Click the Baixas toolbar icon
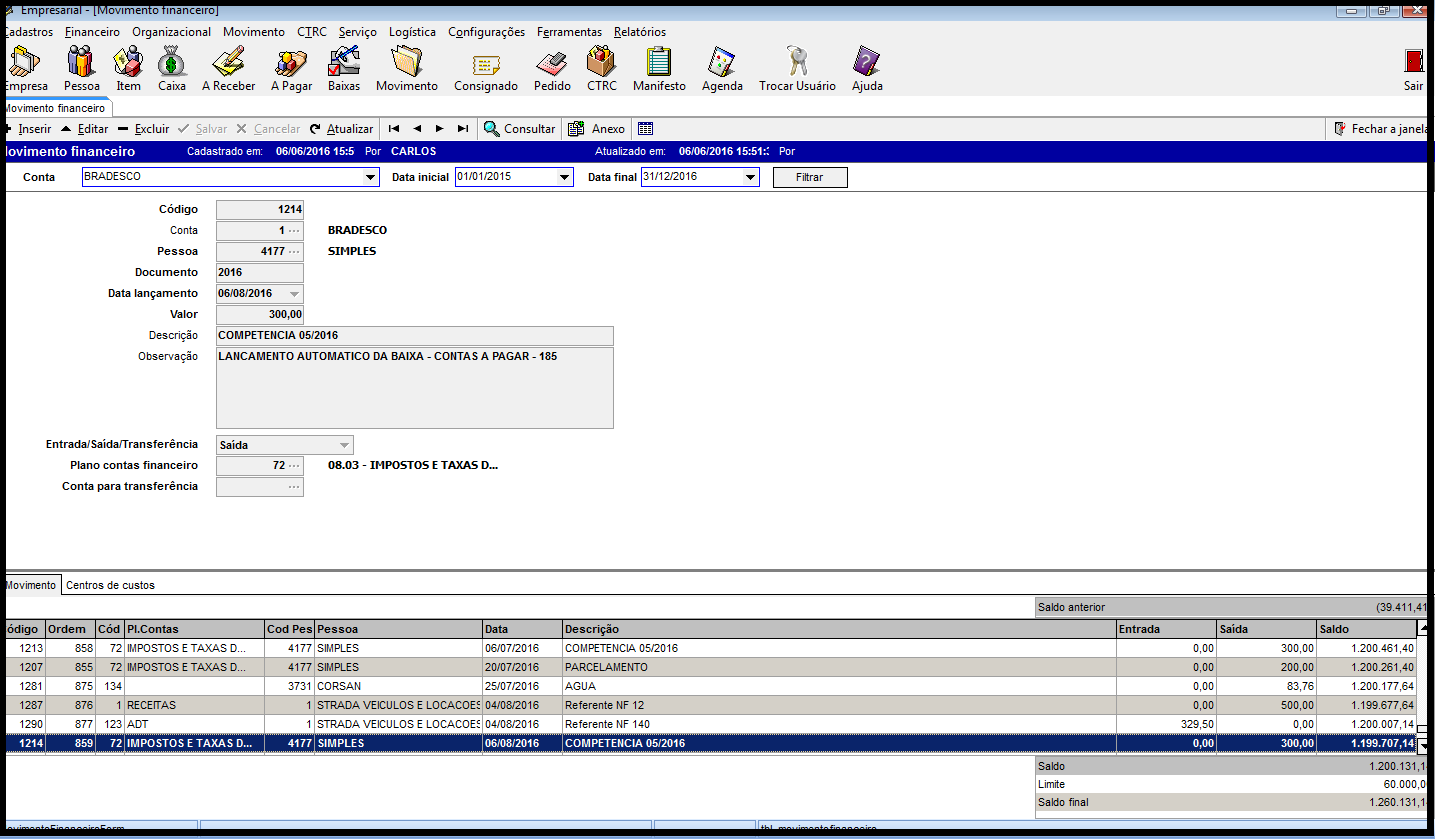The width and height of the screenshot is (1435, 839). [x=343, y=62]
